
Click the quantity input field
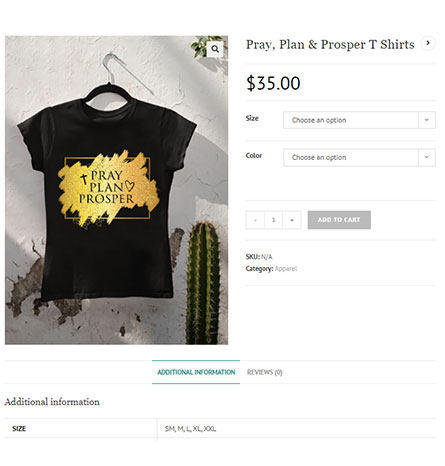click(274, 220)
